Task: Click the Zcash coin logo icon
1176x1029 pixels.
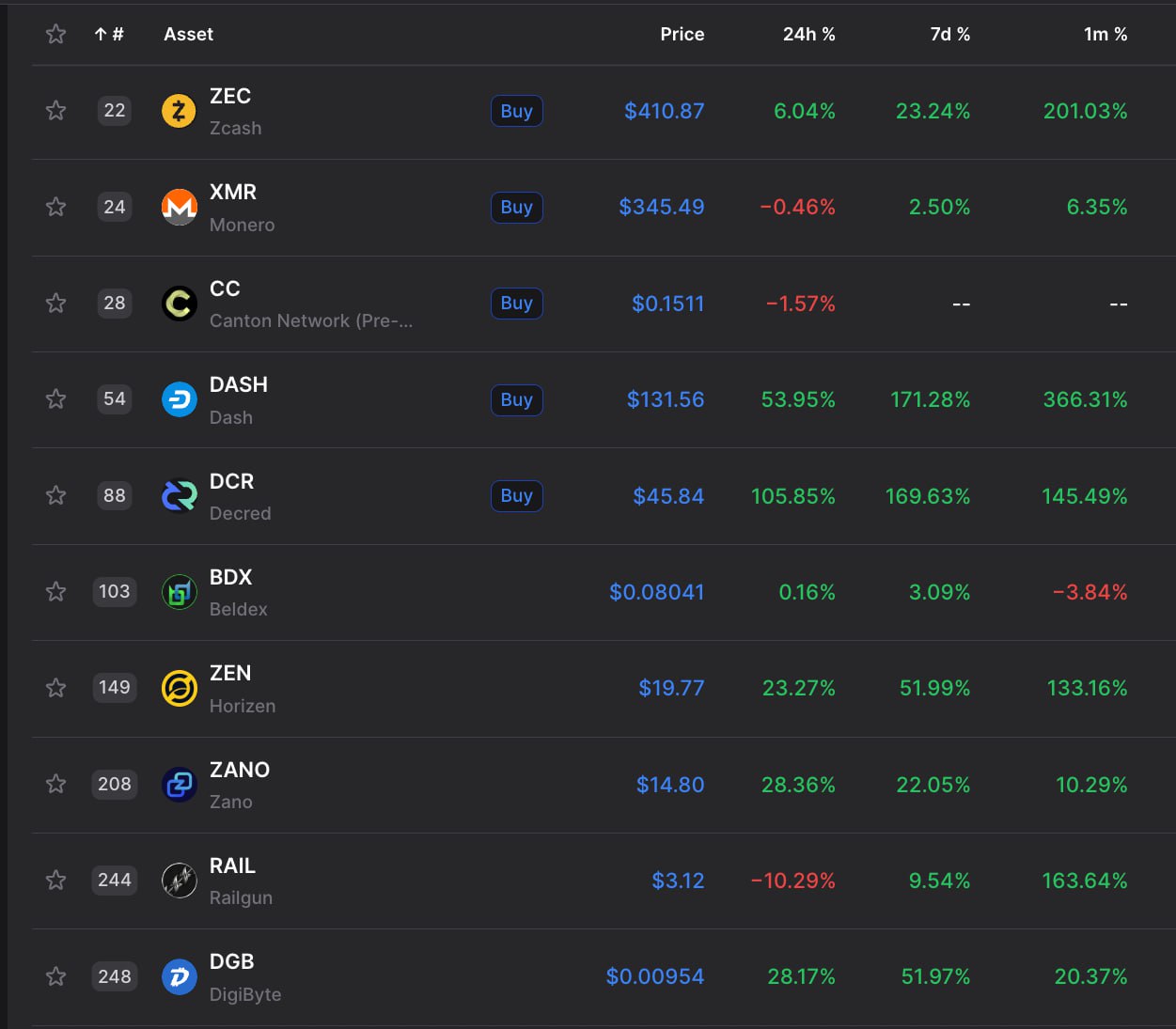Action: click(x=179, y=111)
